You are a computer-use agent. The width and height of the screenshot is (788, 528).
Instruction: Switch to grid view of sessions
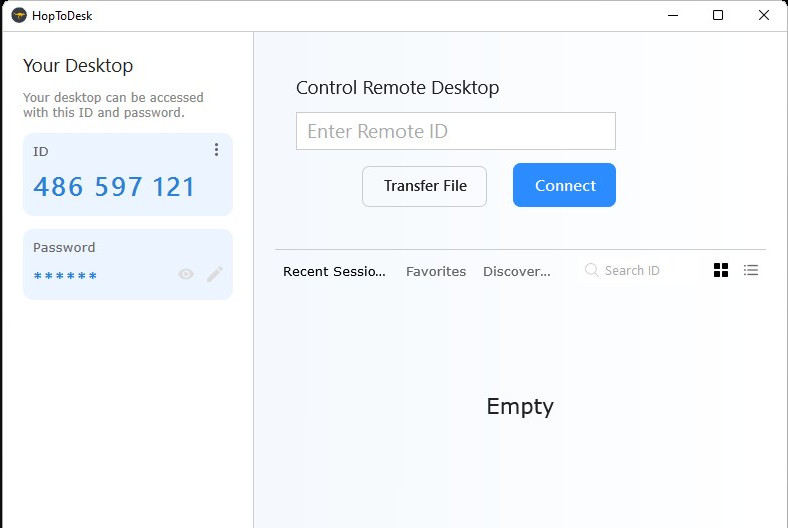[x=721, y=270]
